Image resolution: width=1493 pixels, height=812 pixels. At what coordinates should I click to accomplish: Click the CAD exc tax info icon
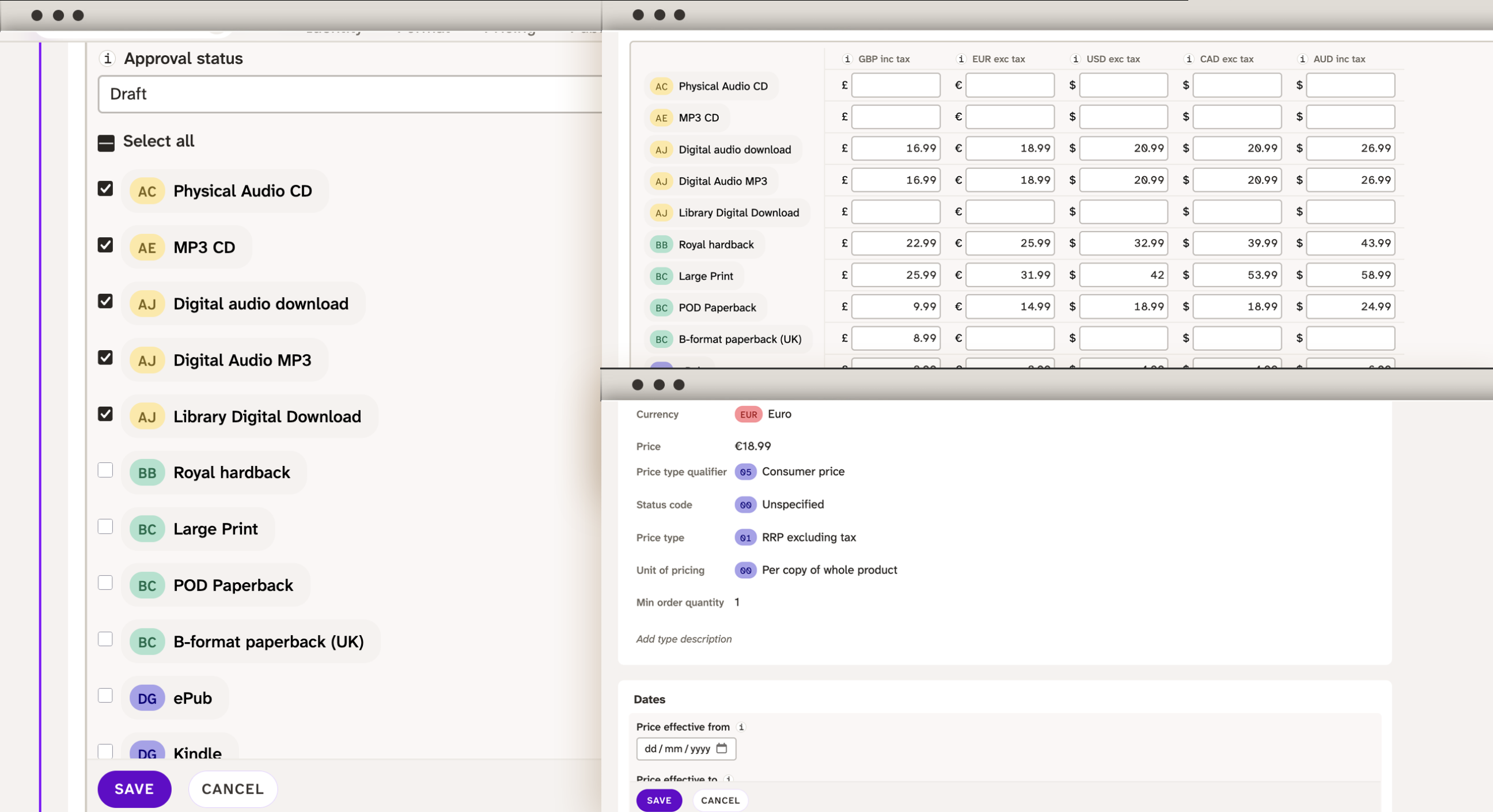tap(1189, 59)
